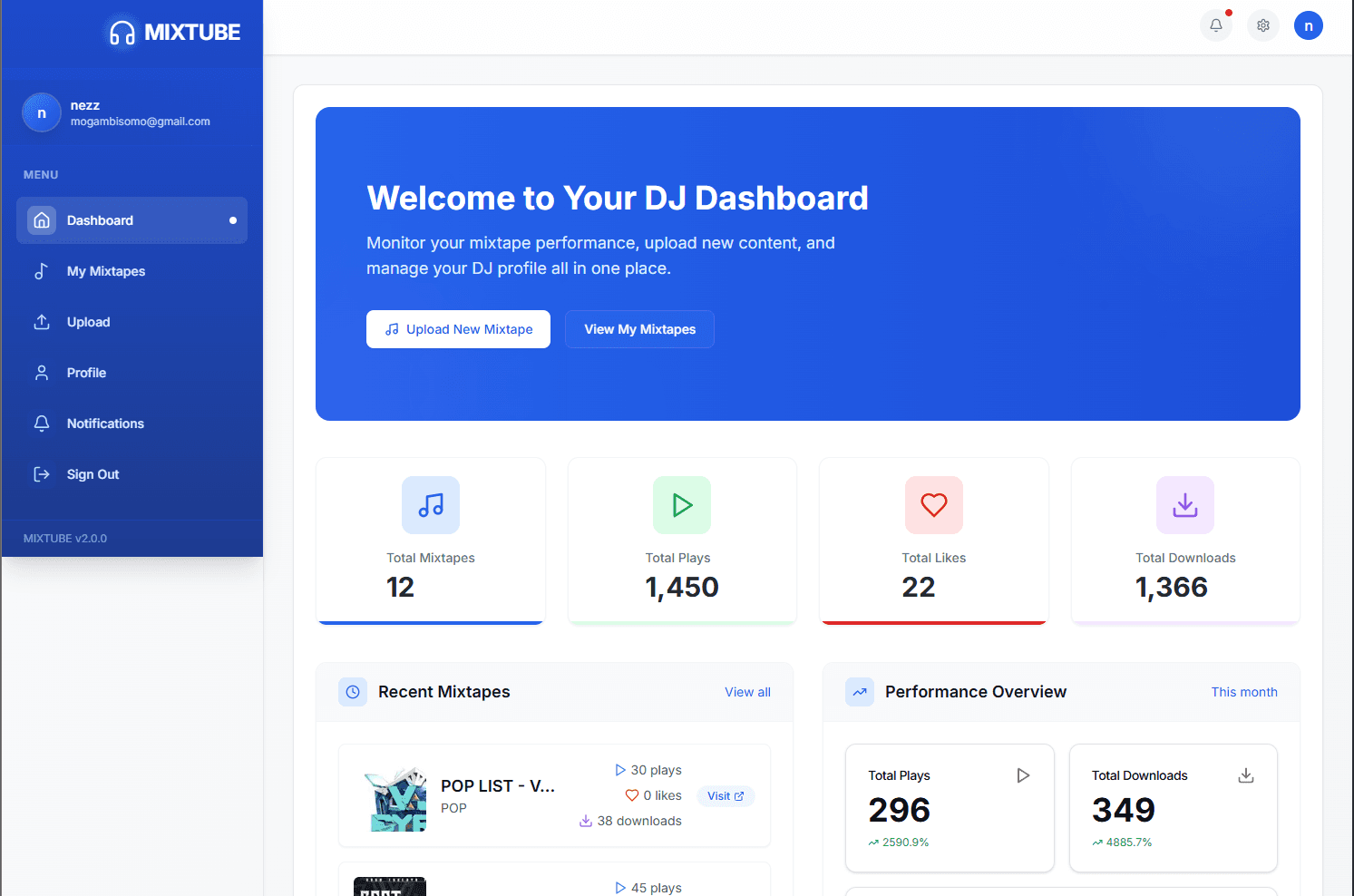Click the blue progress bar under Total Mixtapes
The width and height of the screenshot is (1354, 896).
[430, 622]
